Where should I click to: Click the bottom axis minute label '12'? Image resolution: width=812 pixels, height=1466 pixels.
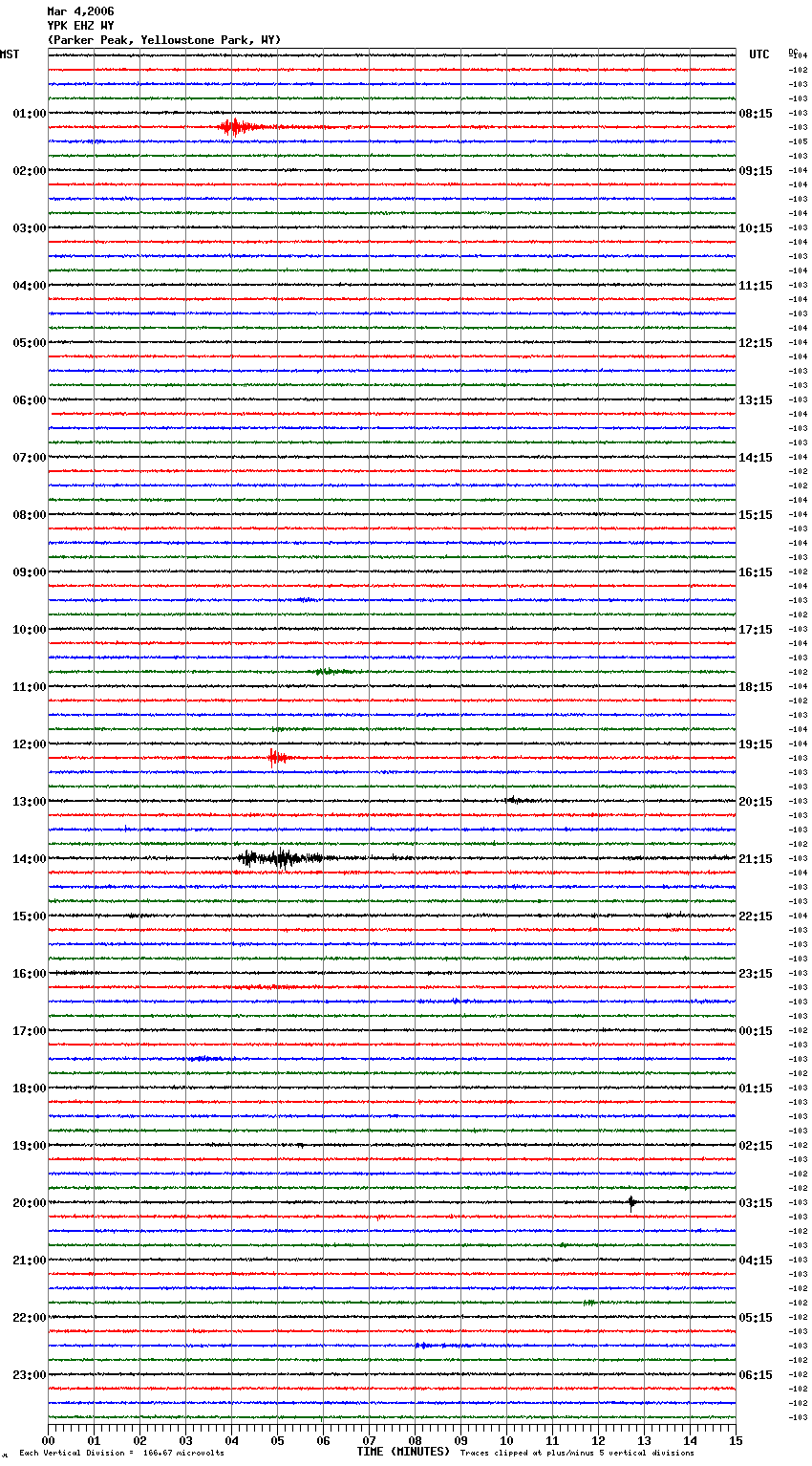click(x=598, y=1440)
